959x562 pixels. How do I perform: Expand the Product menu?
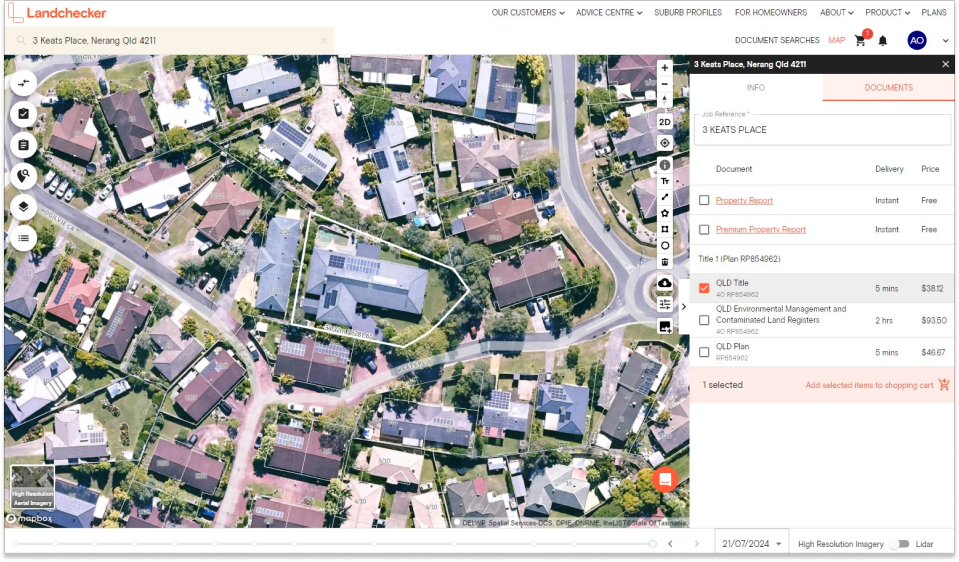pos(887,12)
